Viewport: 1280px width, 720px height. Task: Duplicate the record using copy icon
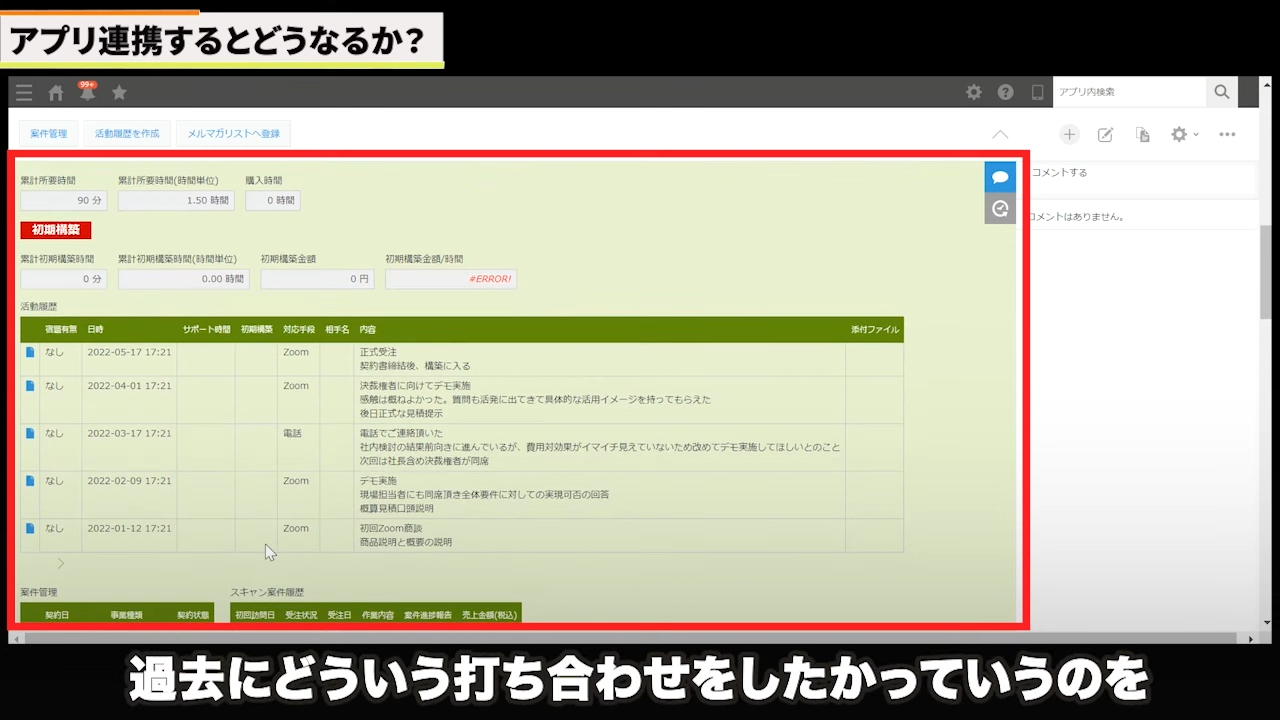1142,134
